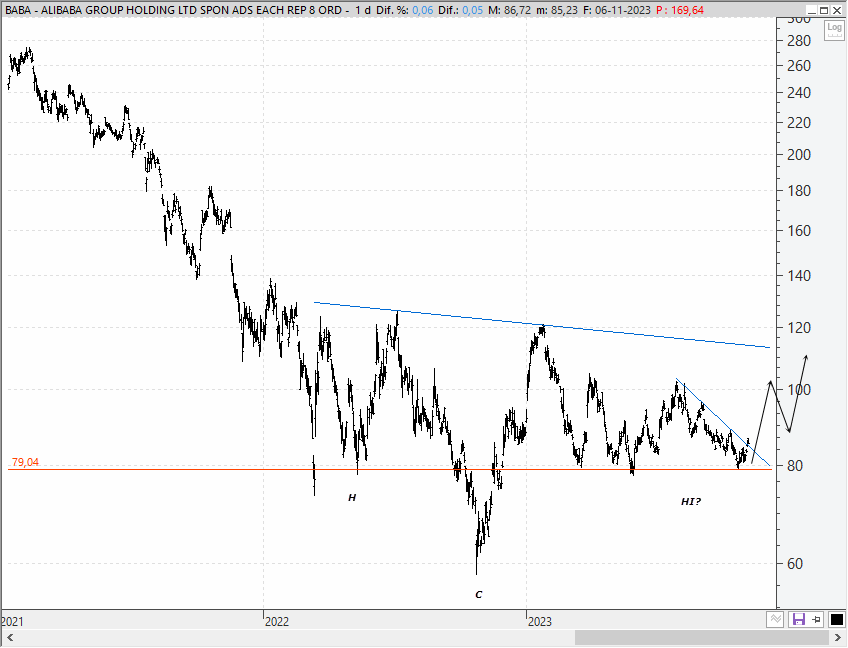
Task: Click the 60 price axis label
Action: [795, 564]
